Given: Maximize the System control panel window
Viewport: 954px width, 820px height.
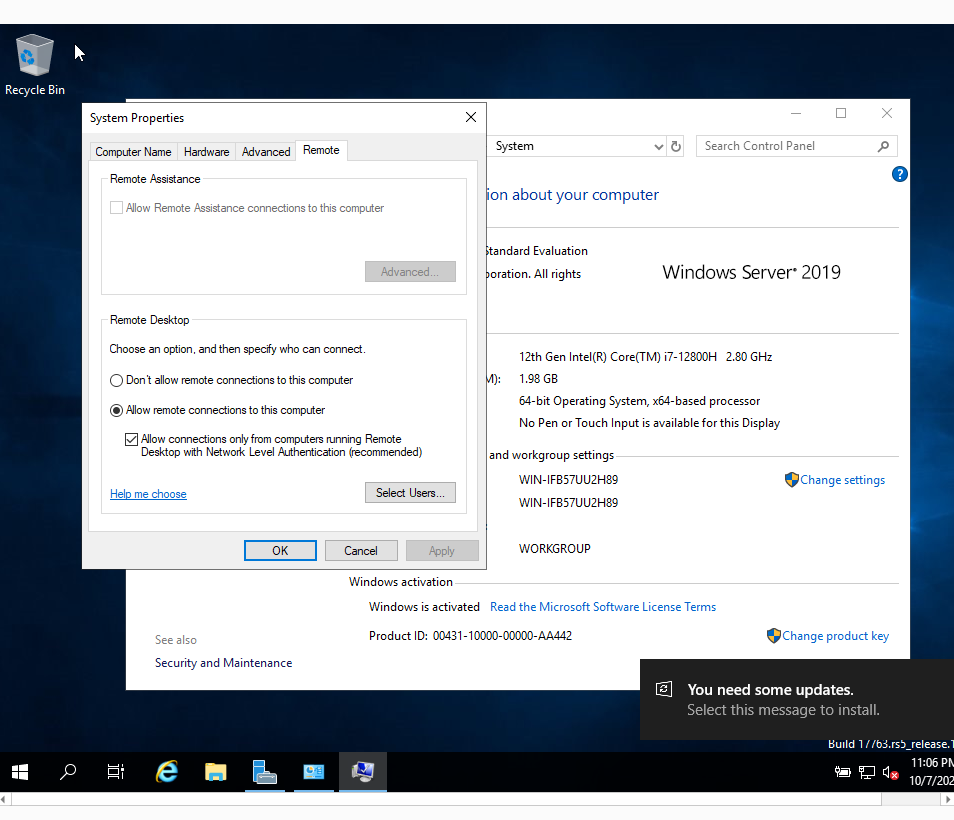Looking at the screenshot, I should click(841, 113).
